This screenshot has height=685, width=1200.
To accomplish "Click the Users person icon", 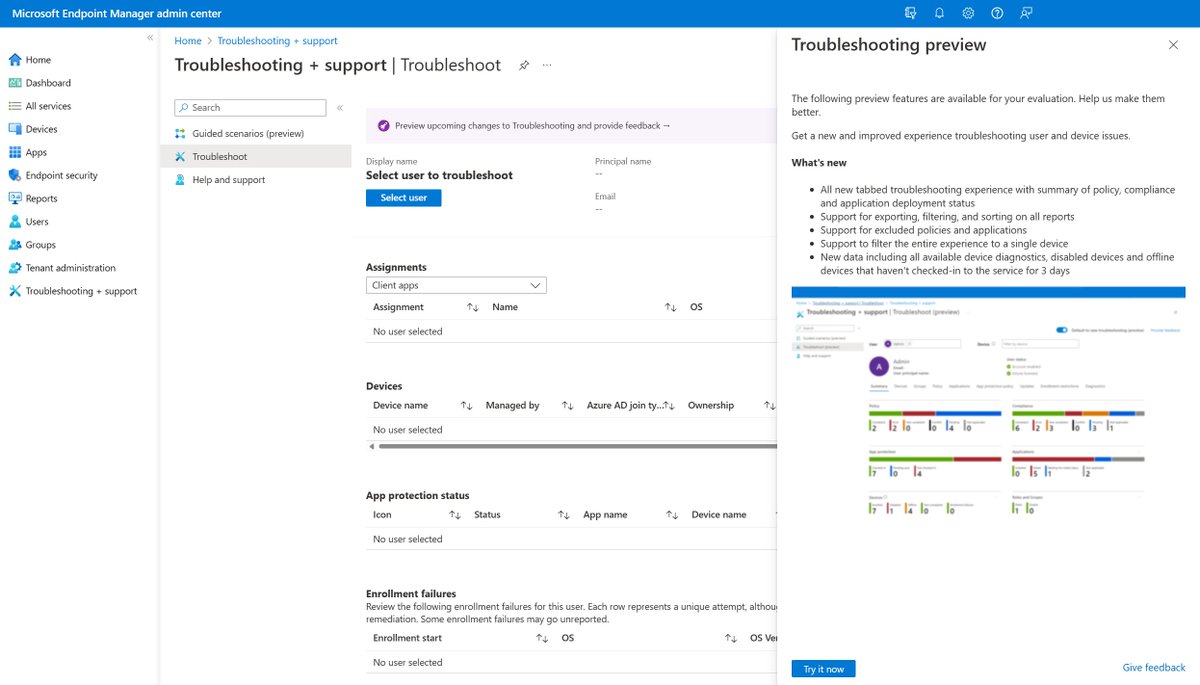I will 15,221.
